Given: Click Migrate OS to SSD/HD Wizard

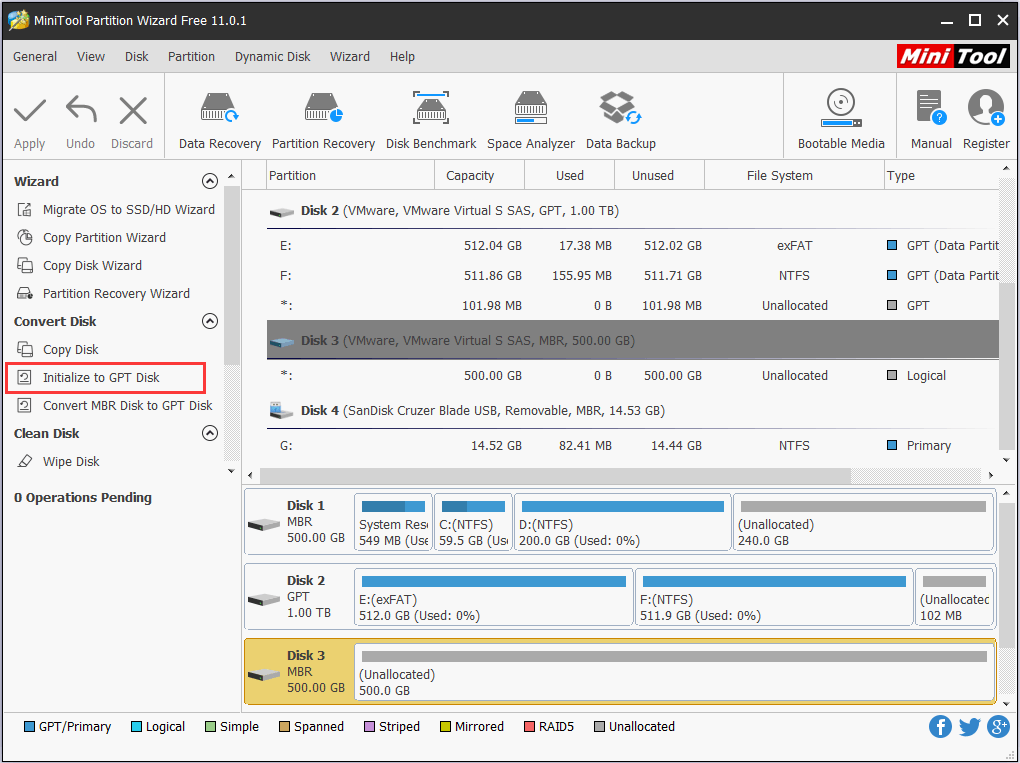Looking at the screenshot, I should (x=128, y=209).
